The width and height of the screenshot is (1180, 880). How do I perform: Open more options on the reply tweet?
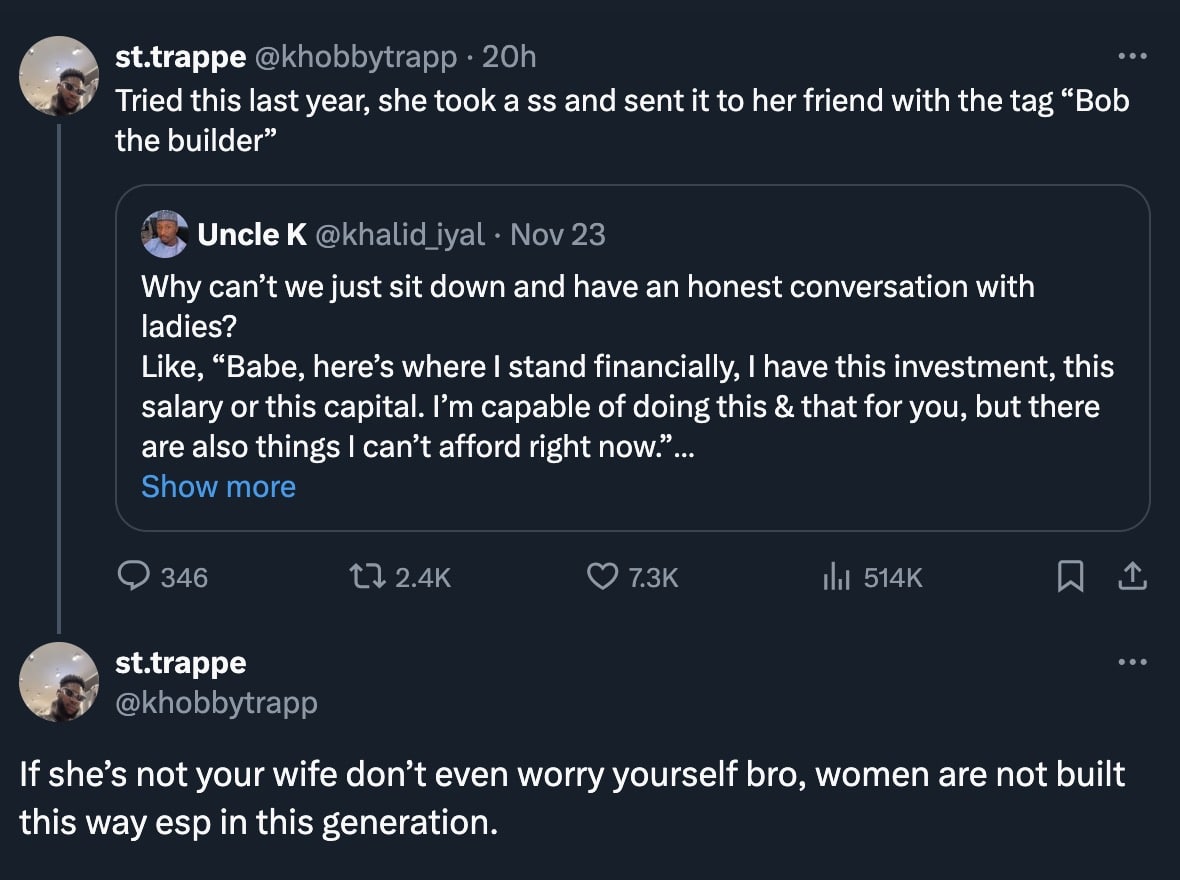point(1131,661)
